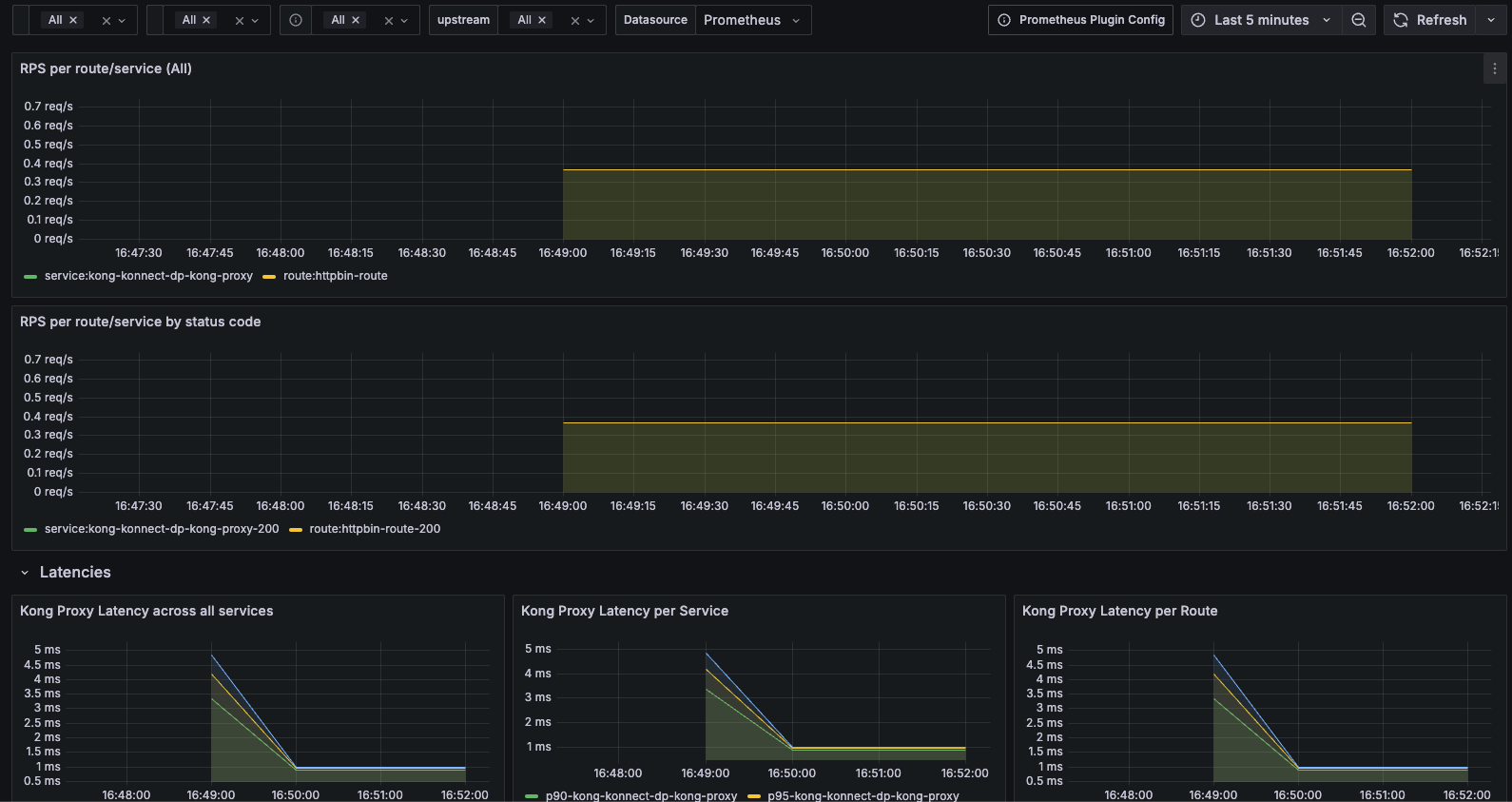Image resolution: width=1512 pixels, height=802 pixels.
Task: Open the Last 5 minutes time picker
Action: click(1261, 20)
